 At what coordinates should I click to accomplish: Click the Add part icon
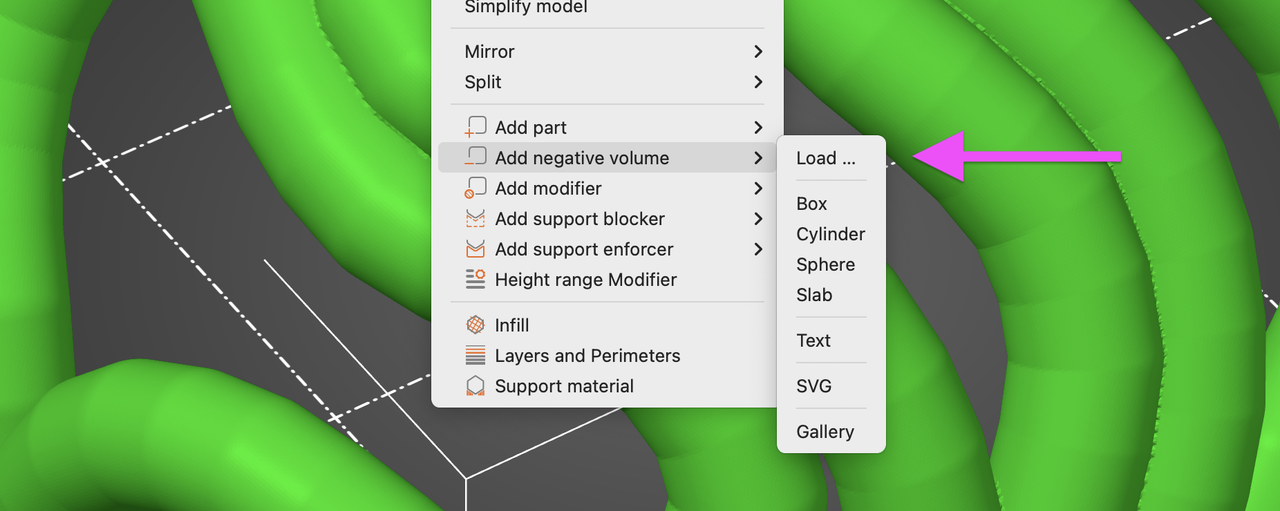pos(476,128)
